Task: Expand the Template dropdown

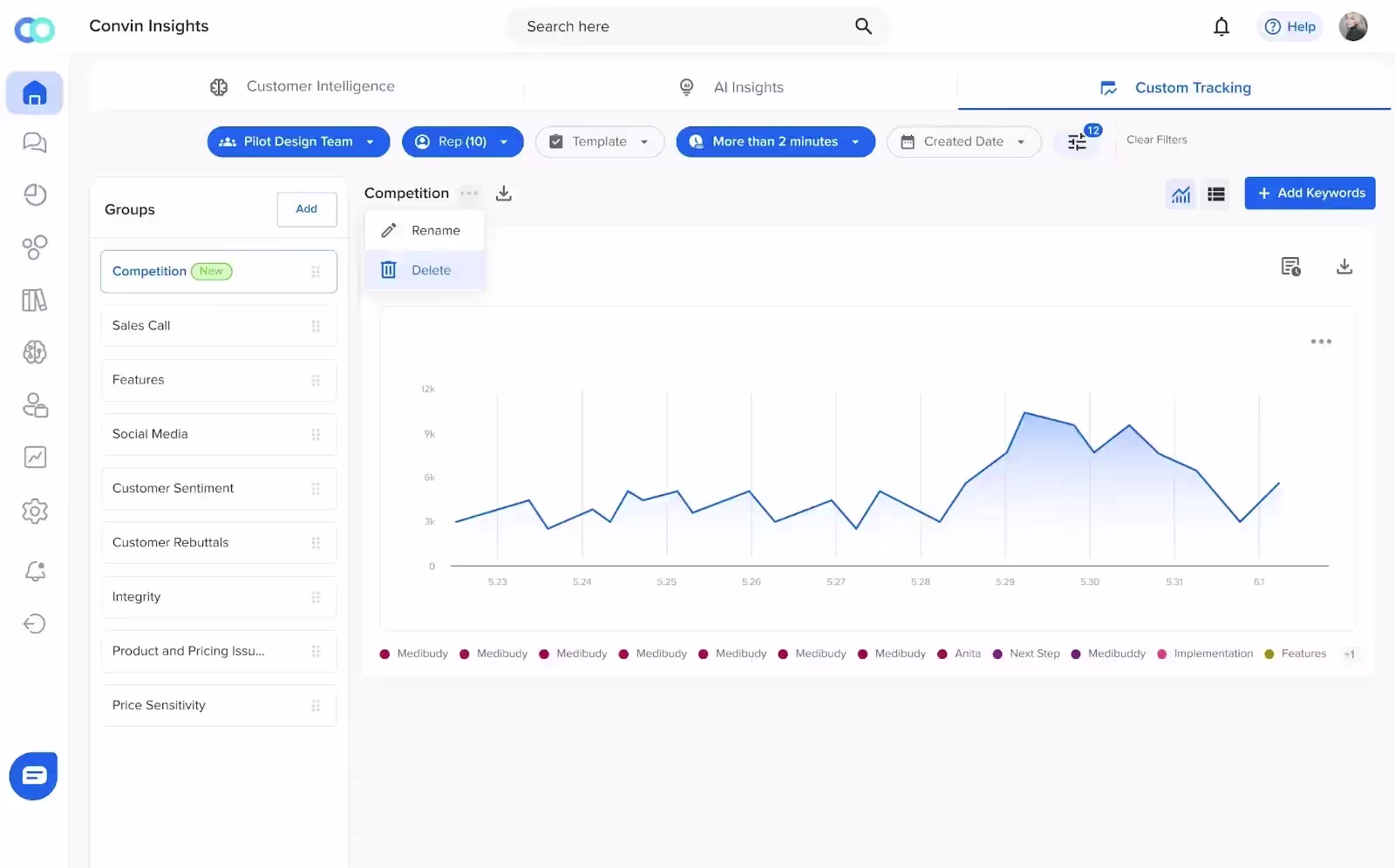Action: click(x=599, y=141)
